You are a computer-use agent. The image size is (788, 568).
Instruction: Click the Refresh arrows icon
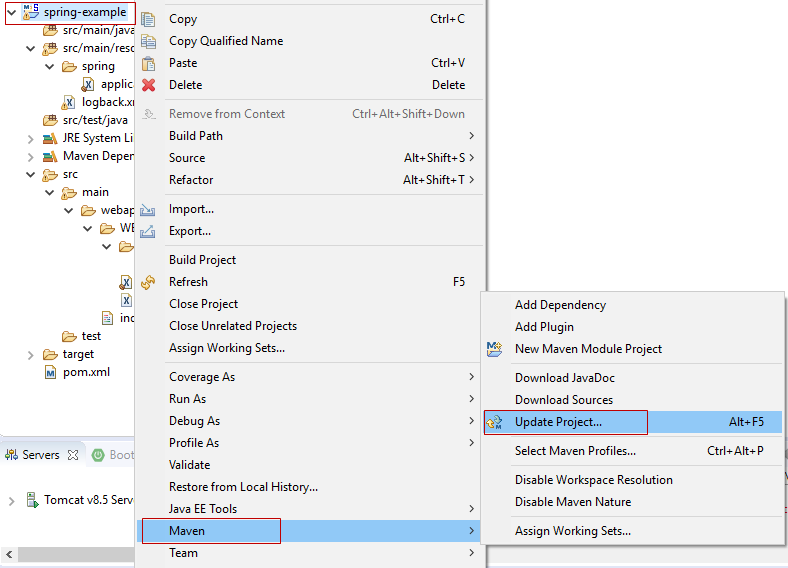[x=148, y=282]
